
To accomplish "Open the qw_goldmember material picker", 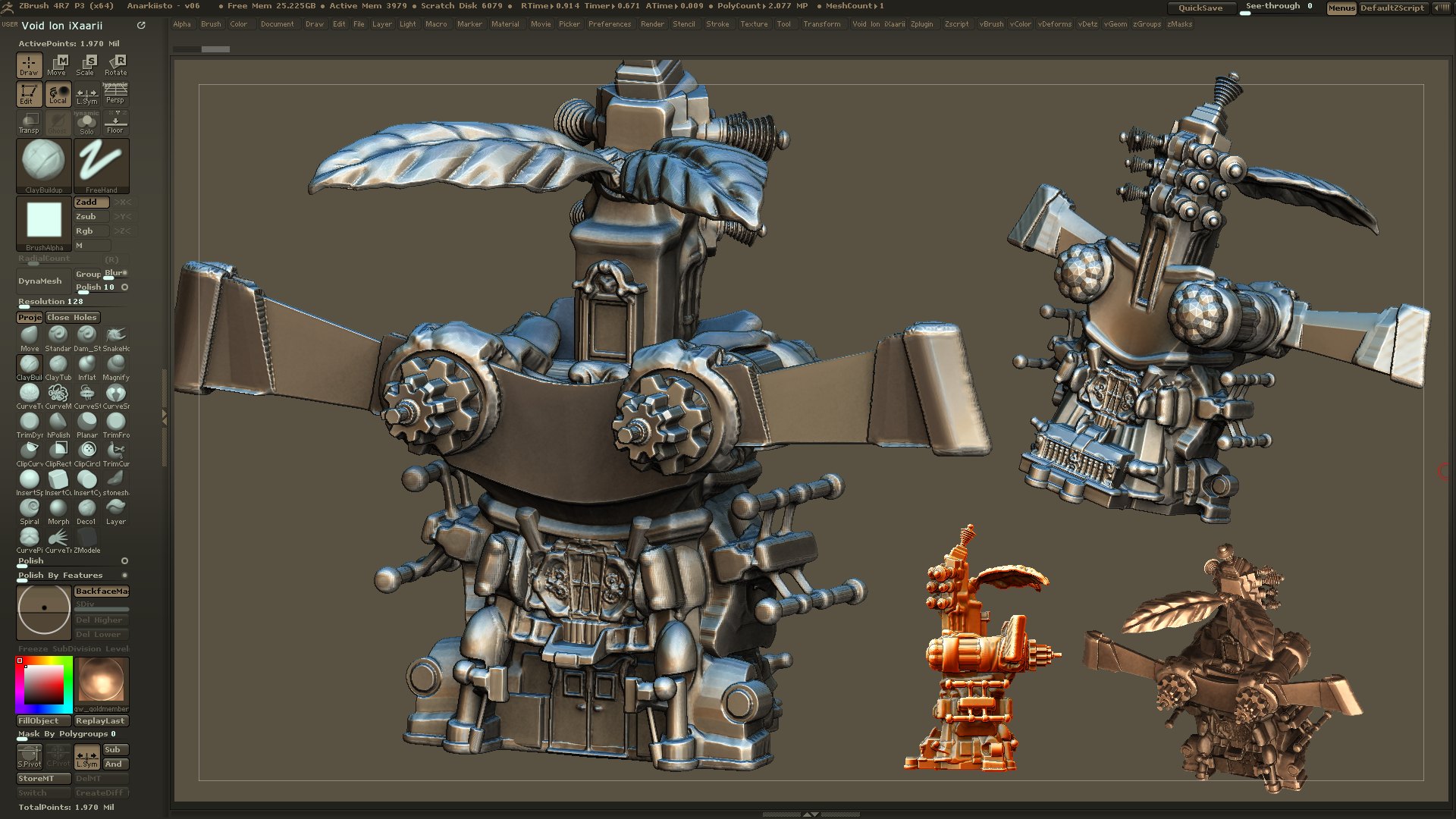I will point(102,682).
